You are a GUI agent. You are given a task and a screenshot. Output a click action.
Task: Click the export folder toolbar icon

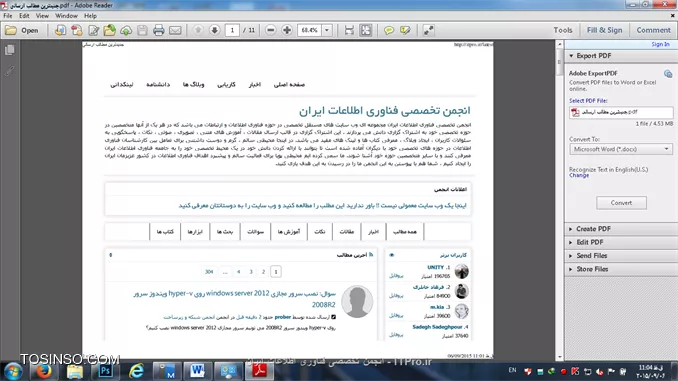click(110, 30)
